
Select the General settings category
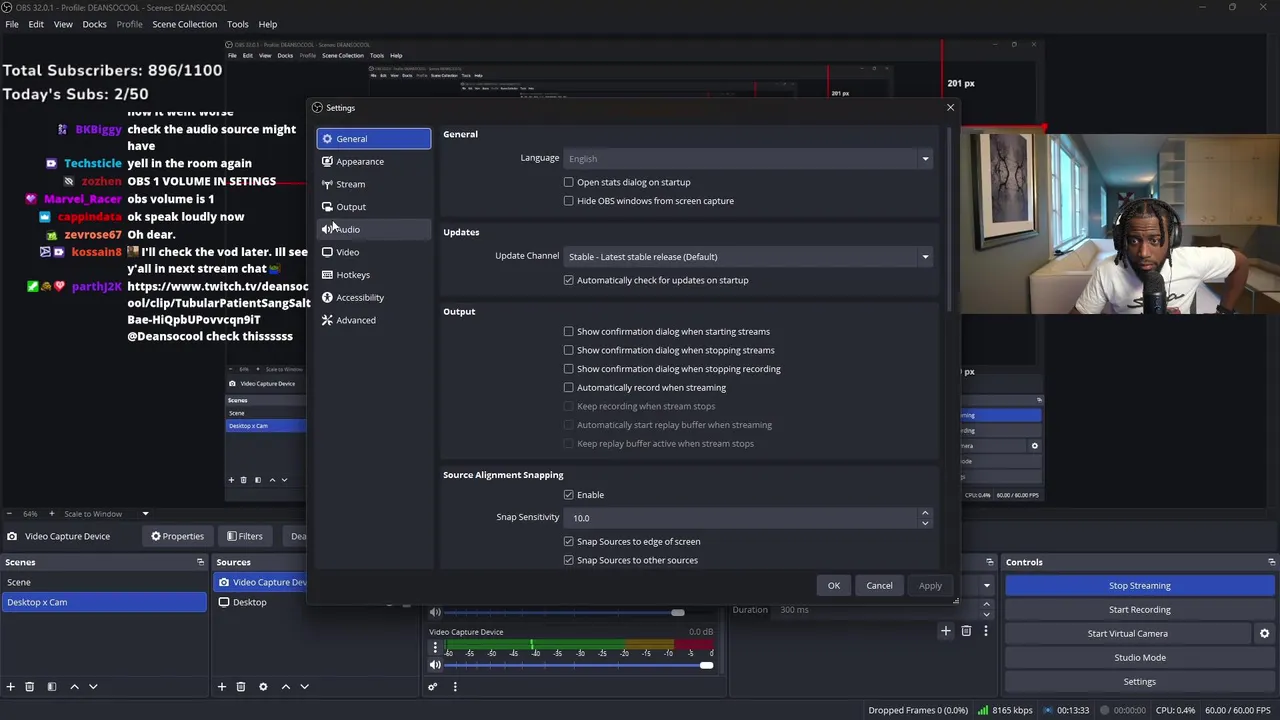(x=374, y=139)
